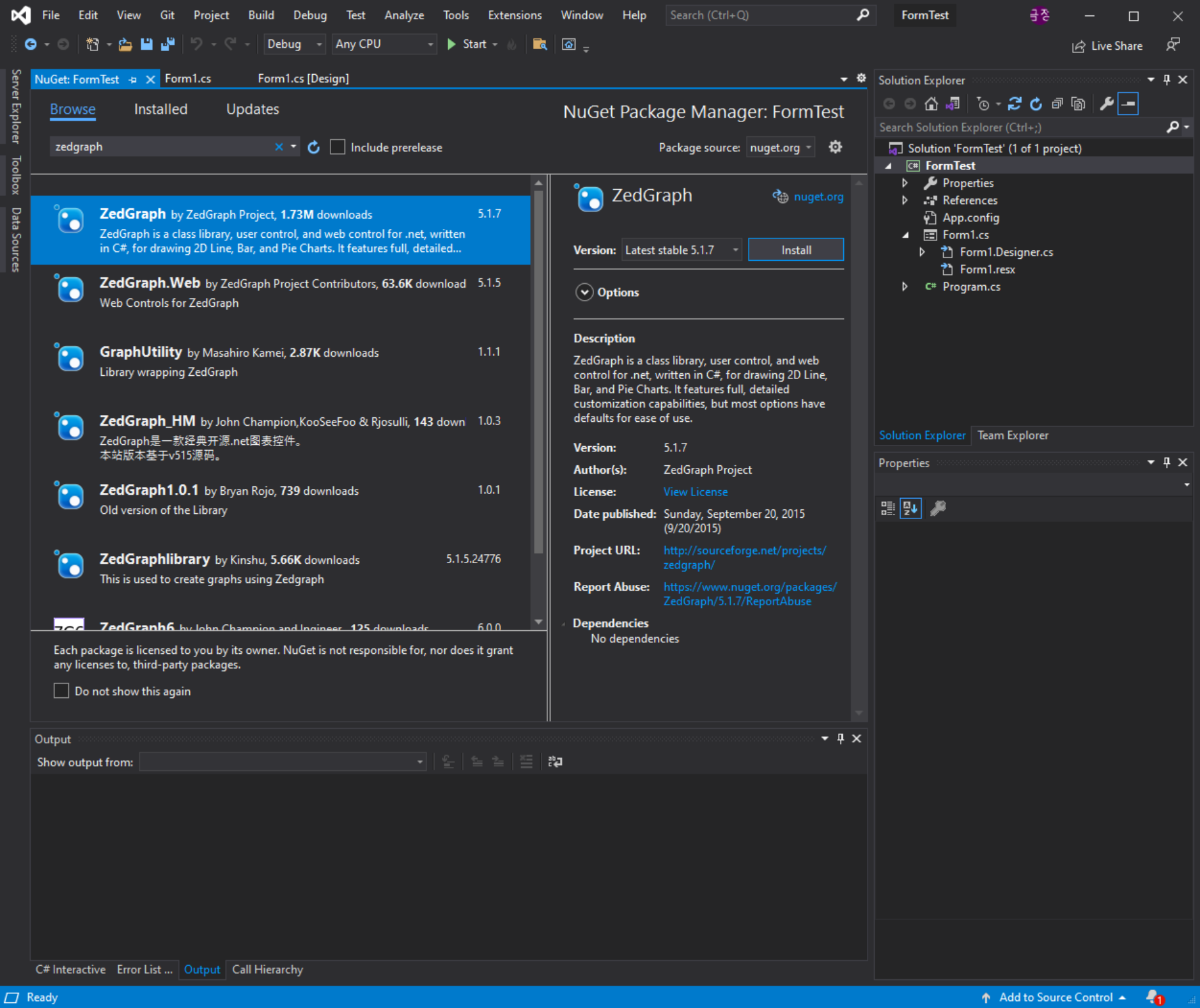Open the Toolbox side panel
The height and width of the screenshot is (1008, 1200).
pyautogui.click(x=16, y=174)
